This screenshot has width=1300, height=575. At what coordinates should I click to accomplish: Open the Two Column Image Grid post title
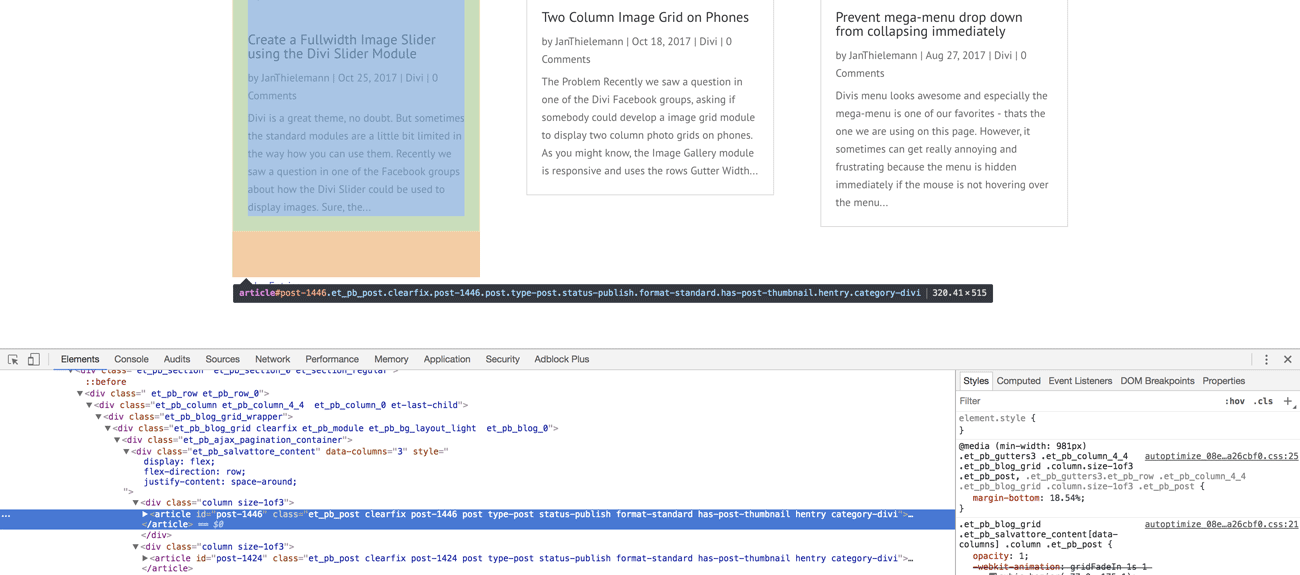[x=644, y=17]
